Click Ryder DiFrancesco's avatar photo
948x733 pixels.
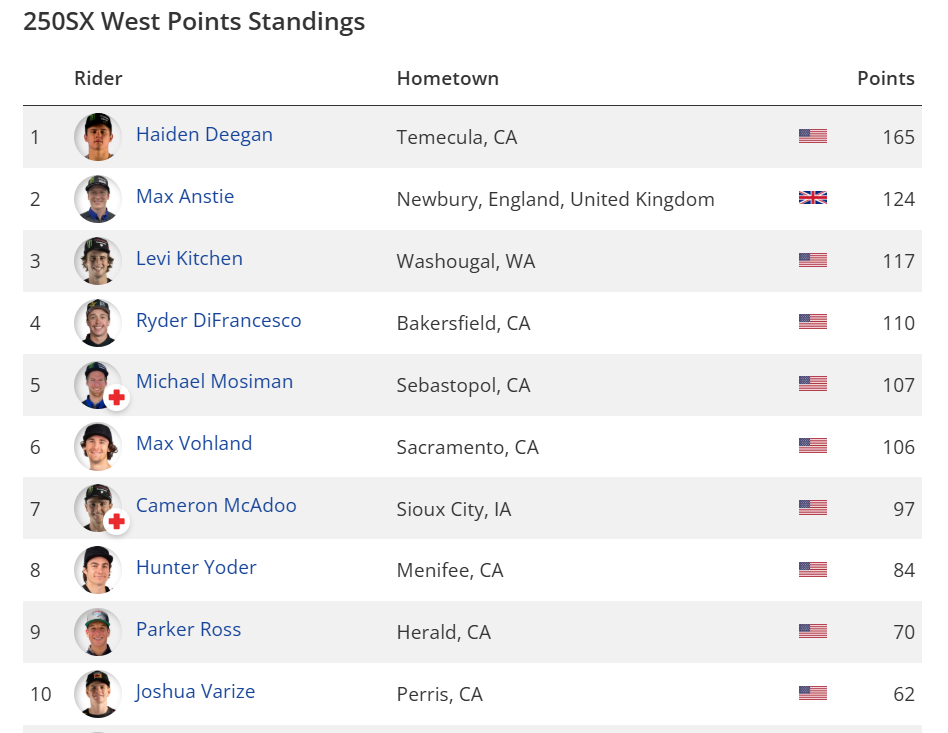click(x=98, y=322)
